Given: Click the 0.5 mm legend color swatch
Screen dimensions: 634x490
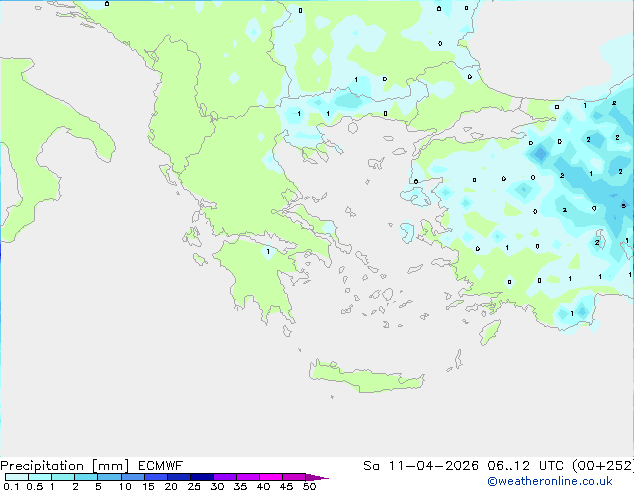Looking at the screenshot, I should [40, 477].
